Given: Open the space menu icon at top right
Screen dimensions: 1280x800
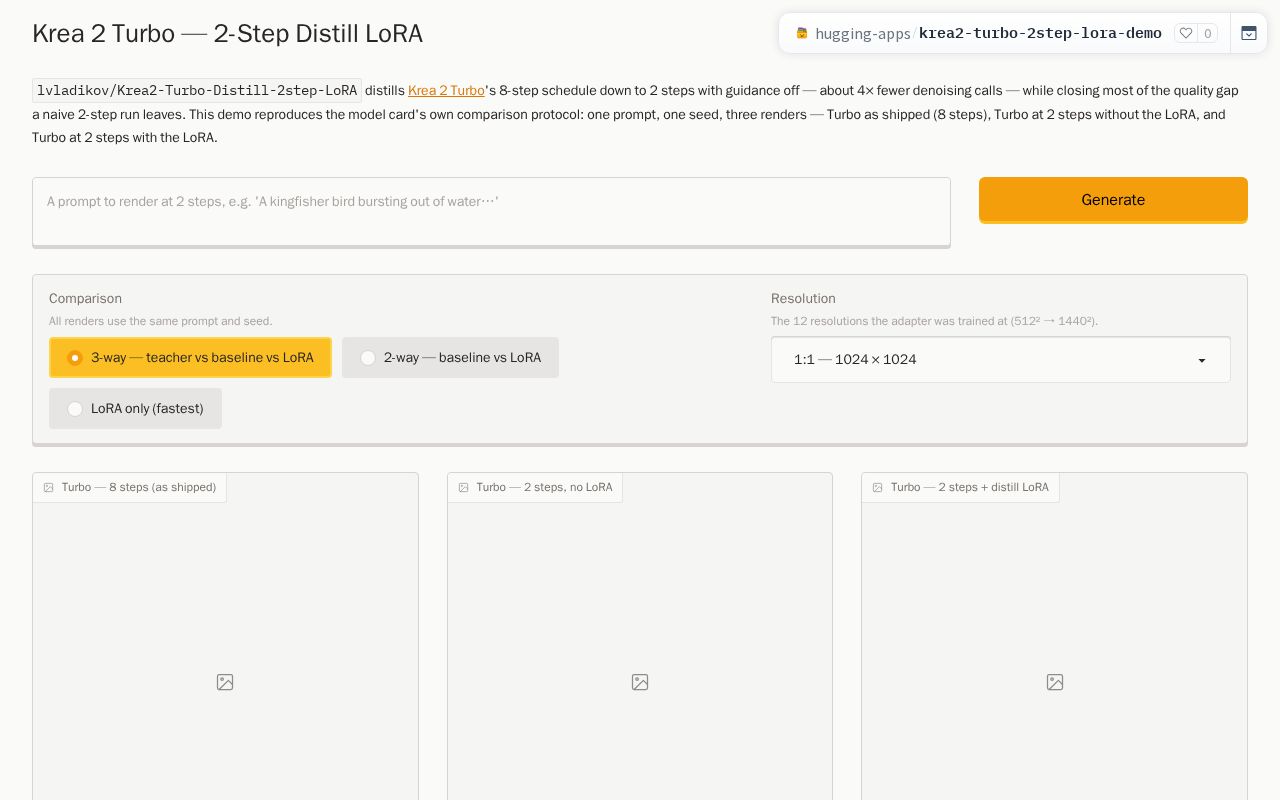Looking at the screenshot, I should [x=1249, y=33].
